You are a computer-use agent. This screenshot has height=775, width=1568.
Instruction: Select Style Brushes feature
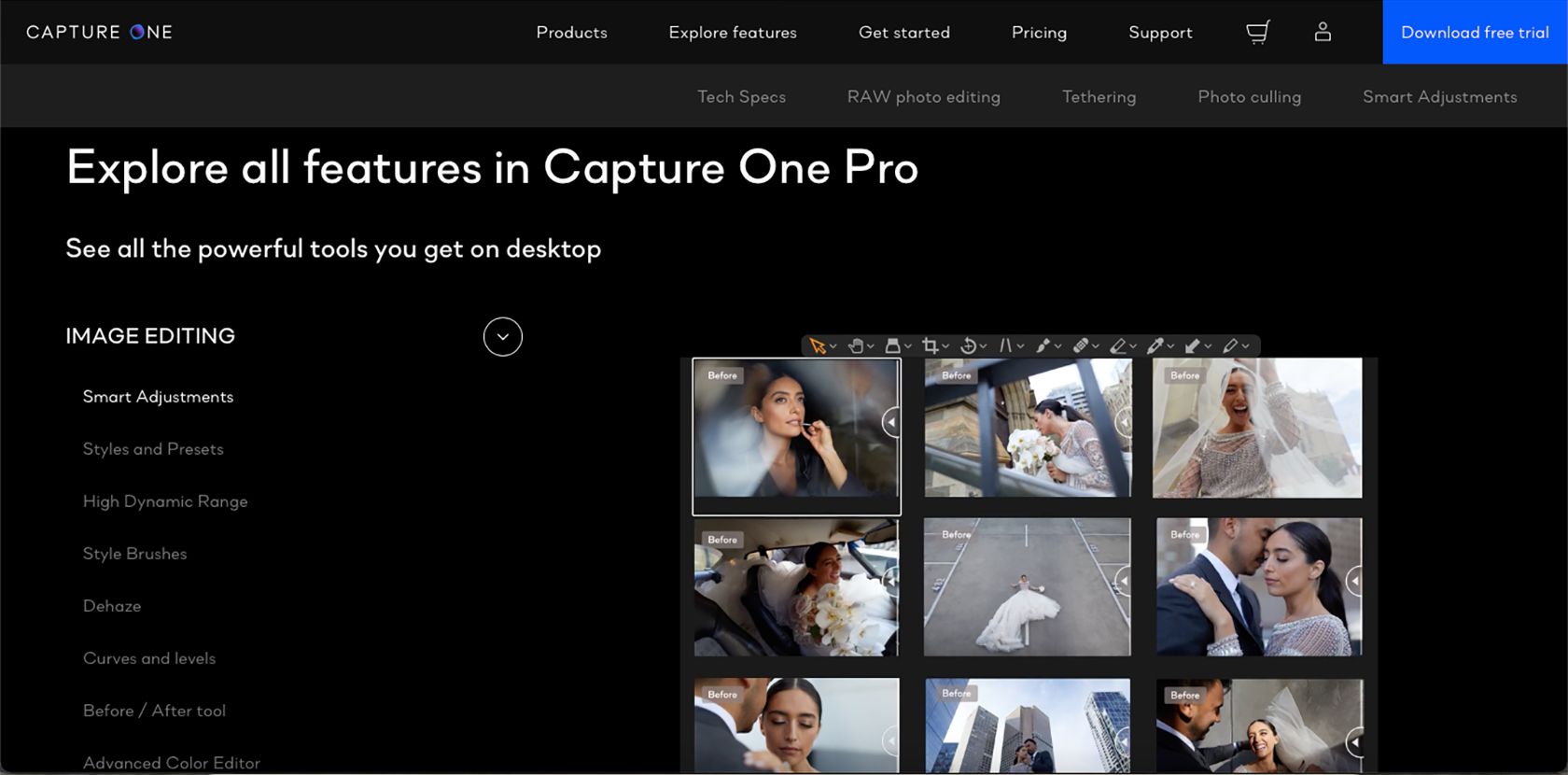(135, 554)
